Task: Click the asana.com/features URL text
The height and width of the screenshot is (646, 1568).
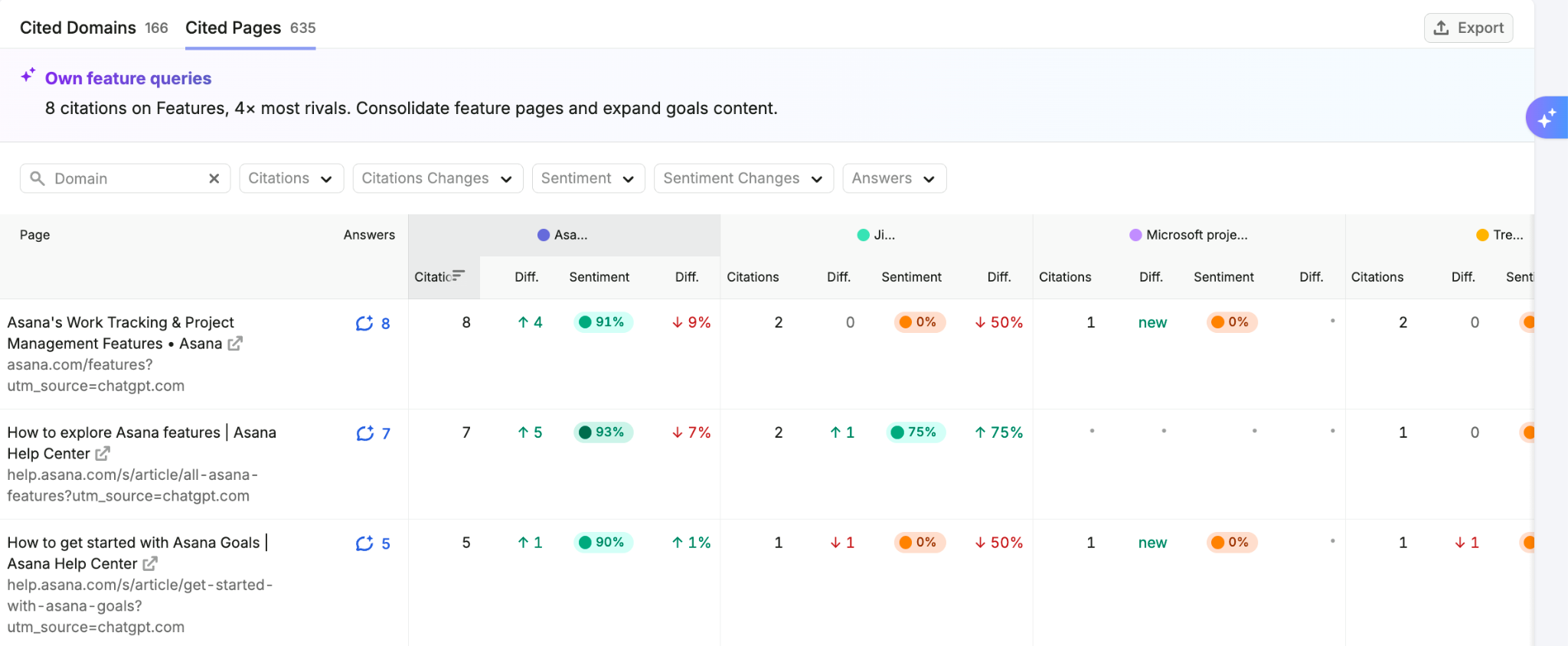Action: (x=96, y=375)
